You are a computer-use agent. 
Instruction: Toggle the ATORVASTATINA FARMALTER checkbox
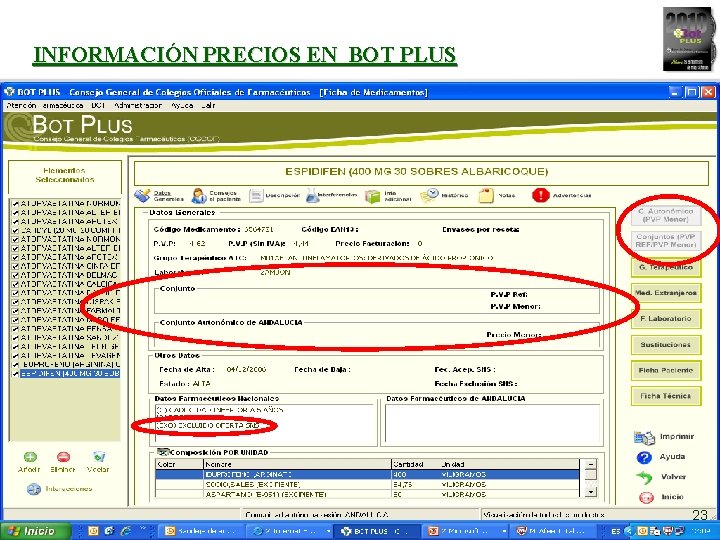(15, 311)
